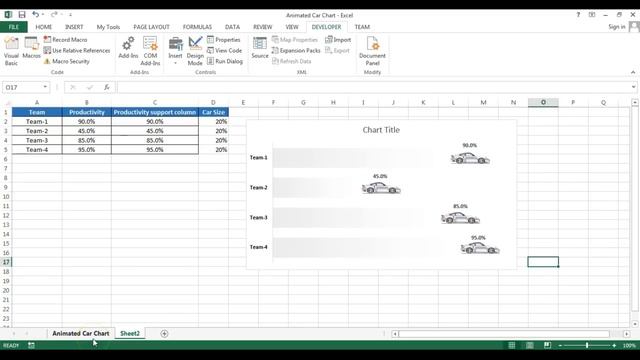Click in the formula bar
640x360 pixels.
pyautogui.click(x=373, y=87)
